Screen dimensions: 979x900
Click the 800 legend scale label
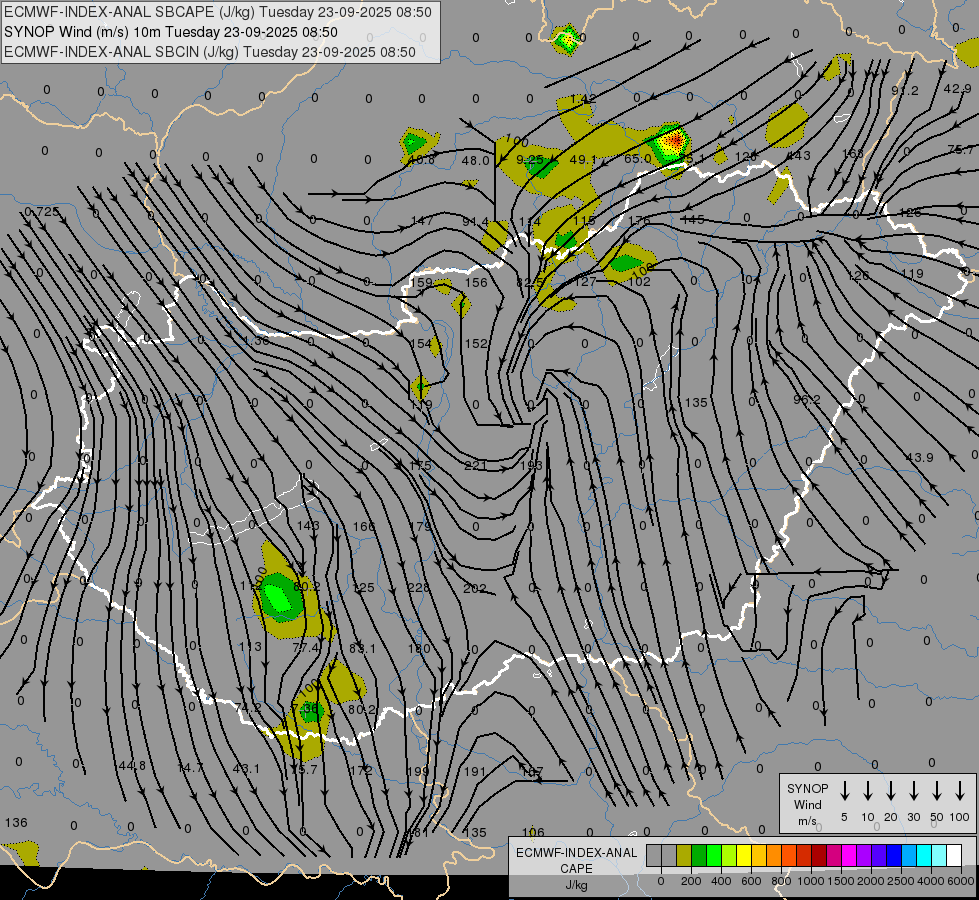[781, 881]
